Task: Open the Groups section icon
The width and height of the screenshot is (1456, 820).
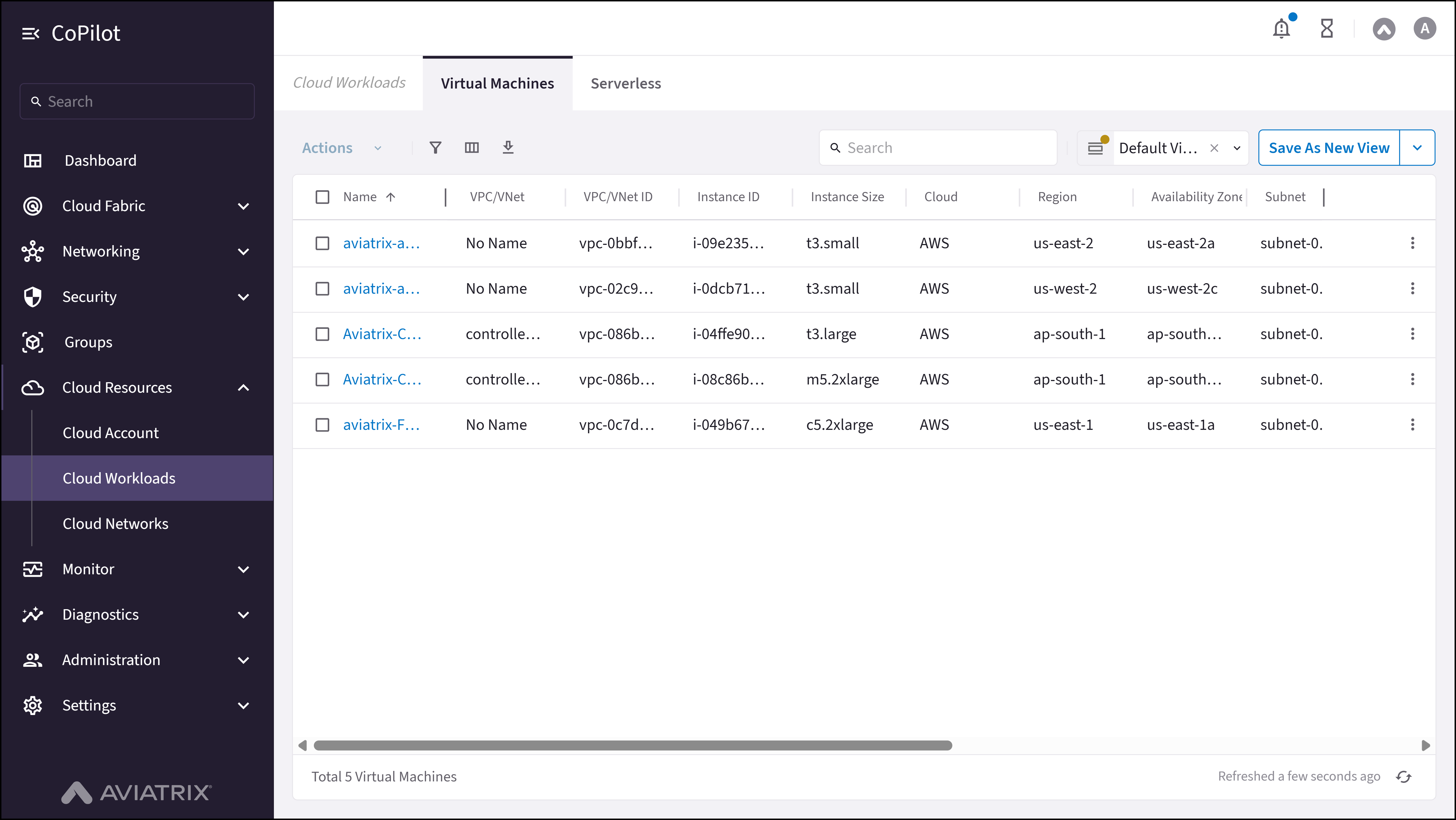Action: (32, 342)
